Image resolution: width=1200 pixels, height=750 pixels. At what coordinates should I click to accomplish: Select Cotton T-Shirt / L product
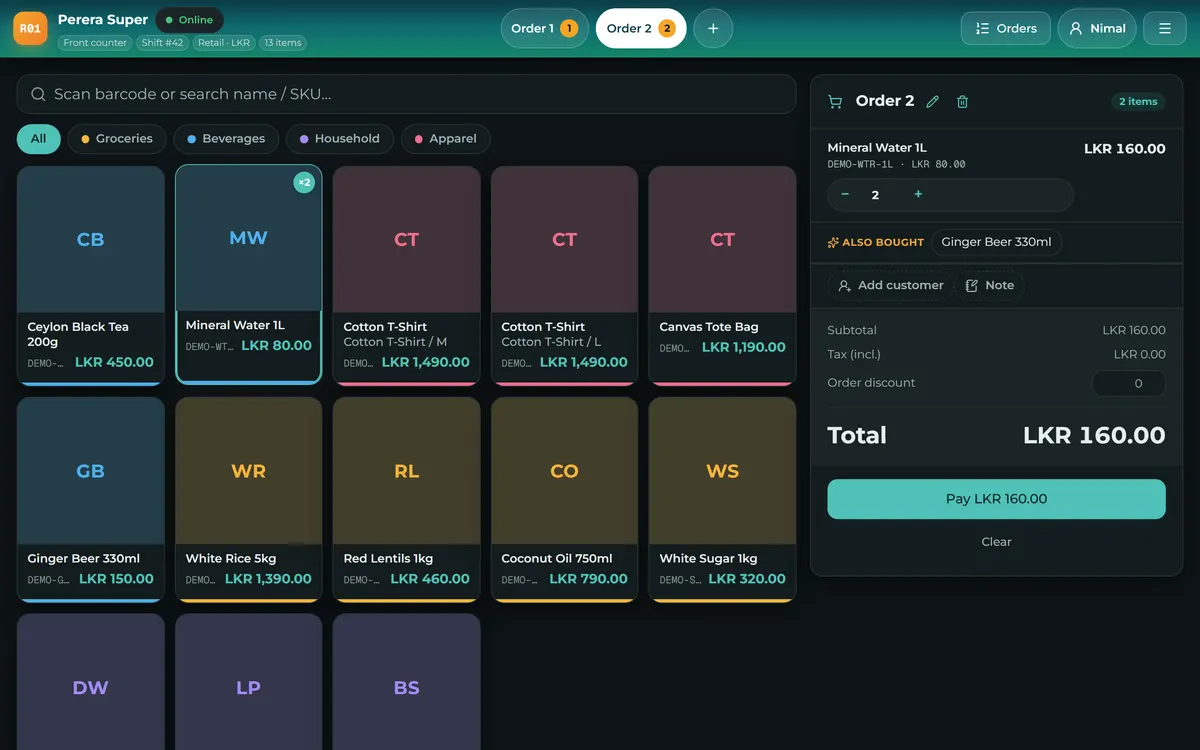pos(565,275)
